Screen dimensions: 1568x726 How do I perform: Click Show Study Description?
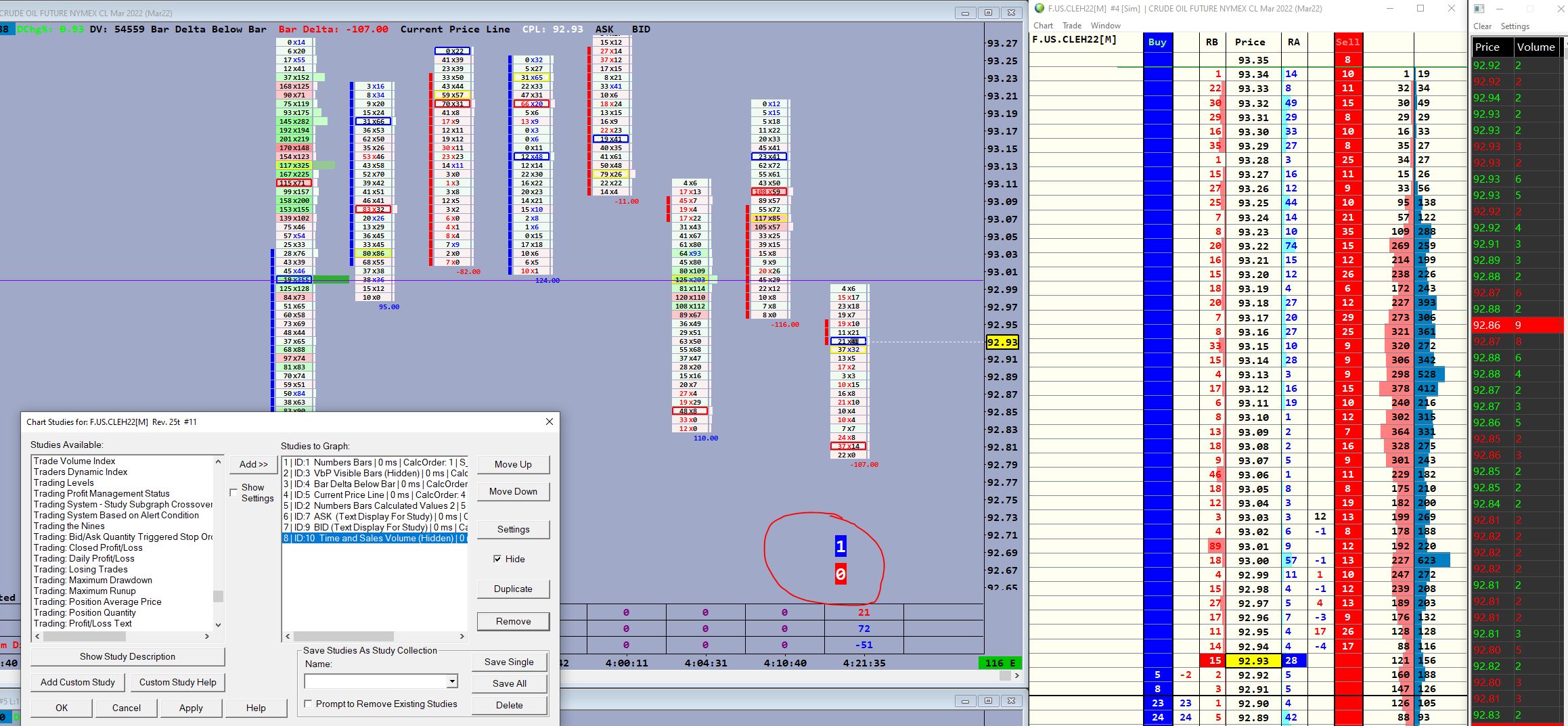(127, 656)
